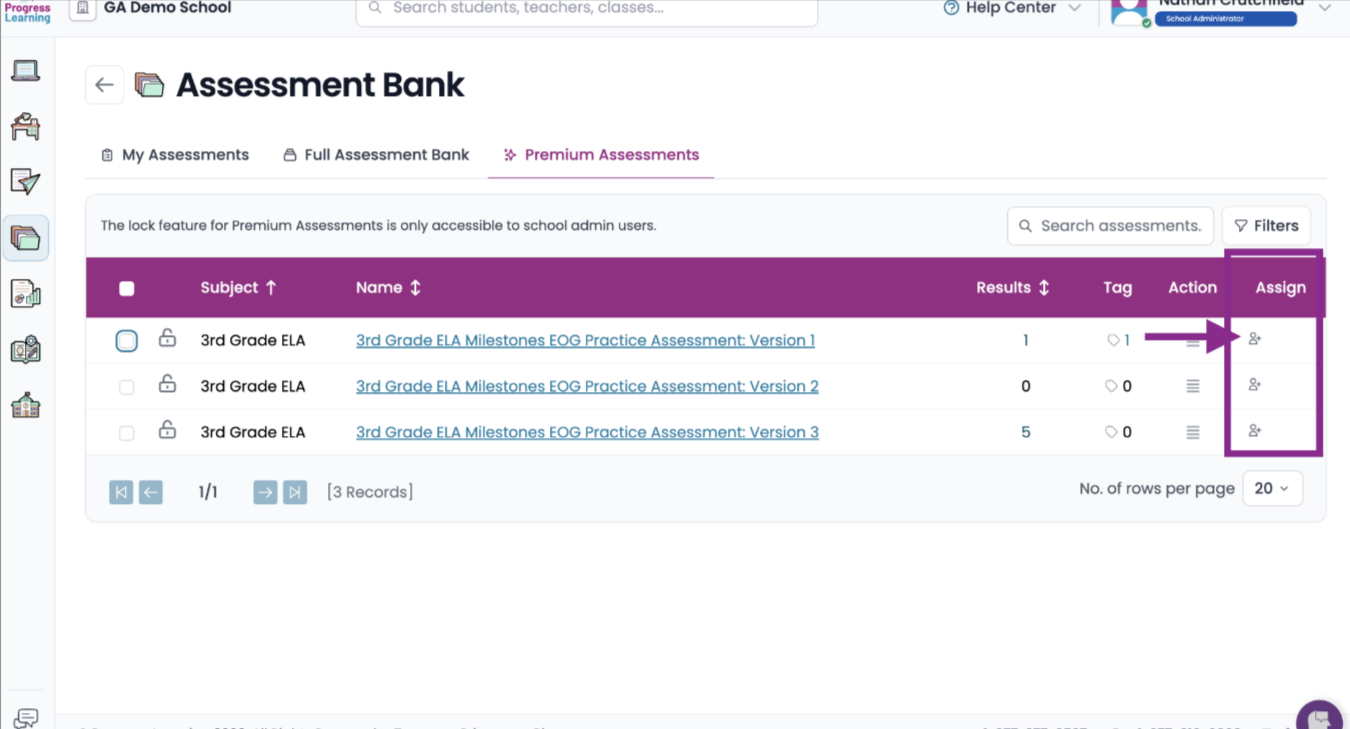View the 1 result for Version 1
The width and height of the screenshot is (1350, 729).
1025,340
